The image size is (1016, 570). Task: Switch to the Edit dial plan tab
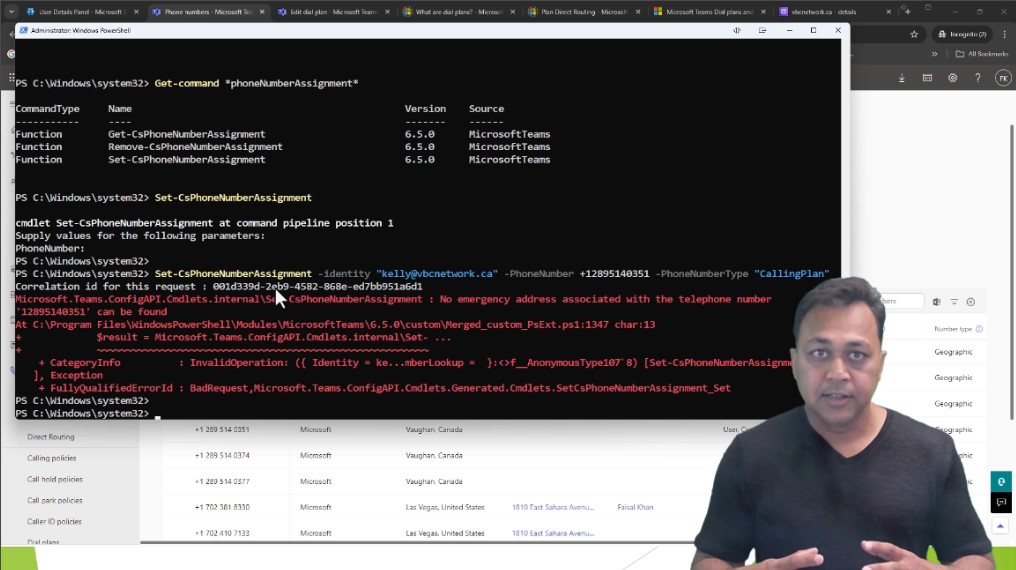[x=324, y=12]
